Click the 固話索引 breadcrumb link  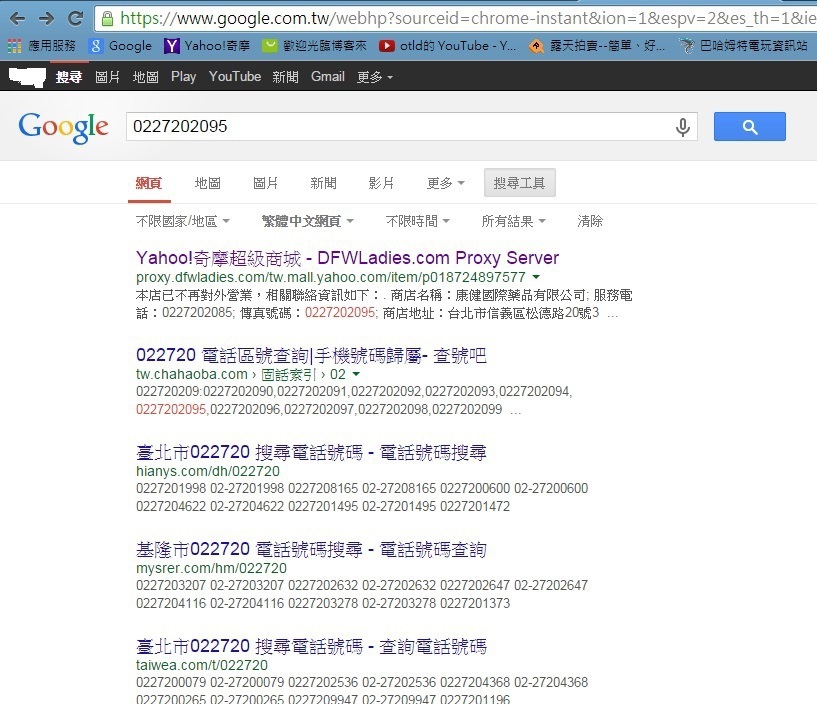289,374
